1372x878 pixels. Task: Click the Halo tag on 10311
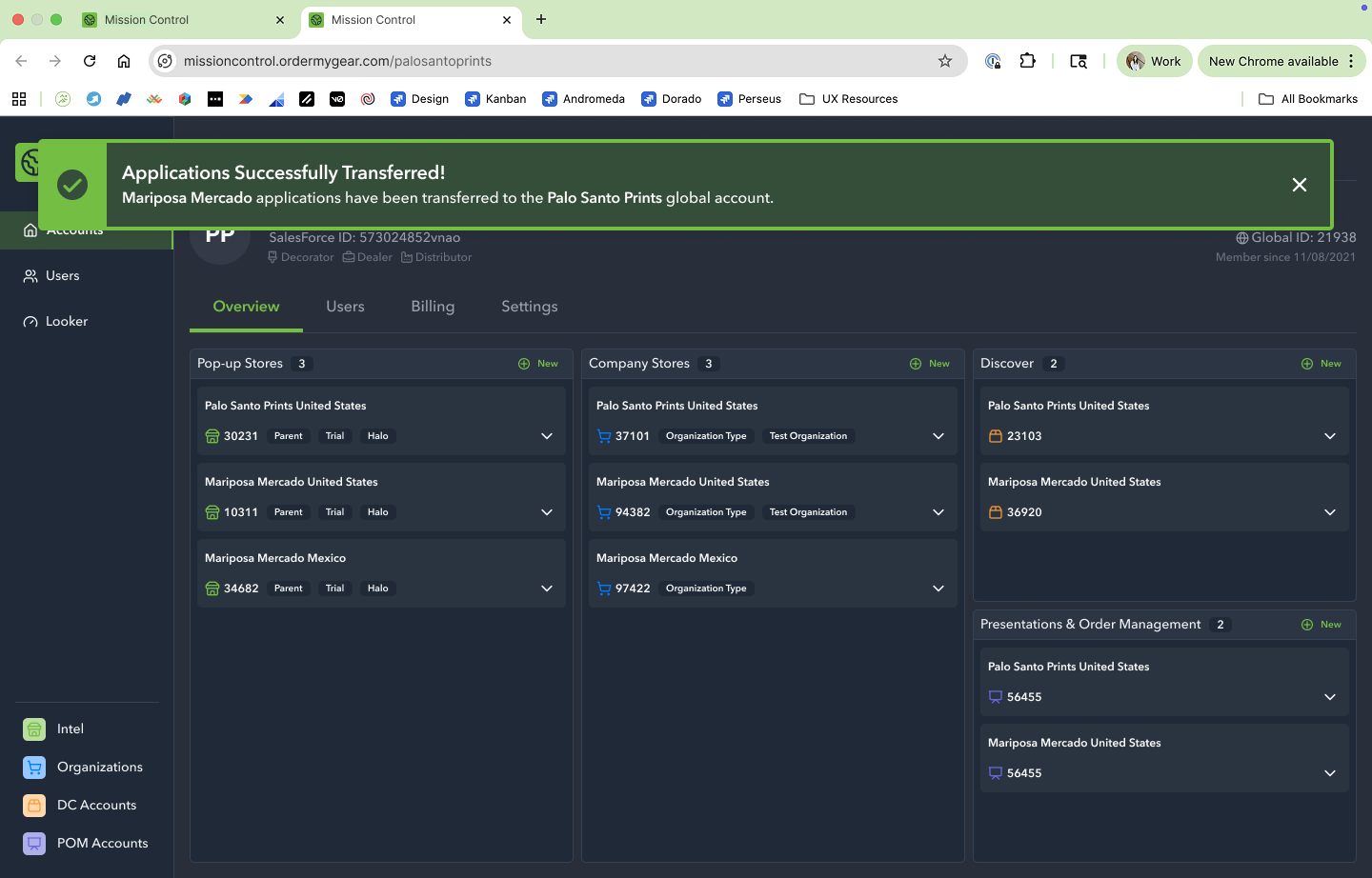[377, 512]
